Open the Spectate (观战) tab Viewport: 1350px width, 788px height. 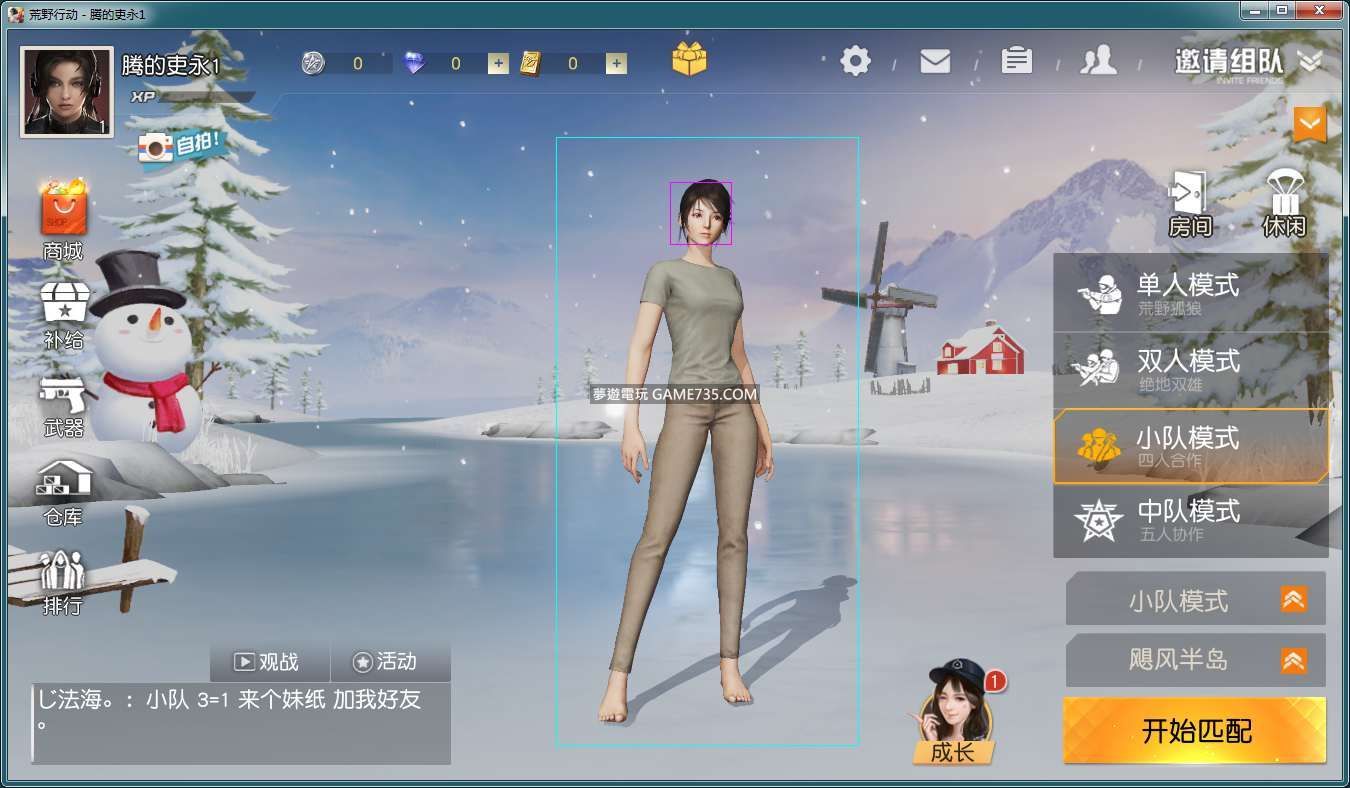(270, 662)
